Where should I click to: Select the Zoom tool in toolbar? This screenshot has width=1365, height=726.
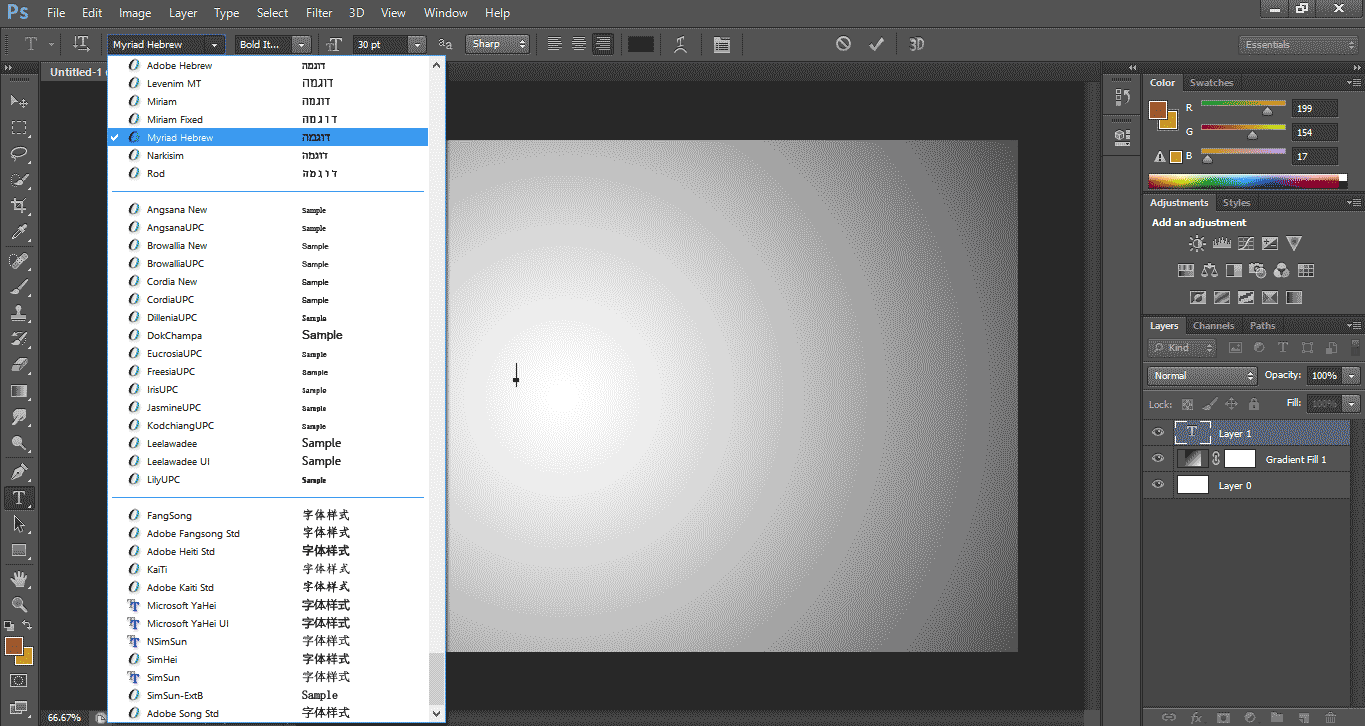(x=19, y=605)
